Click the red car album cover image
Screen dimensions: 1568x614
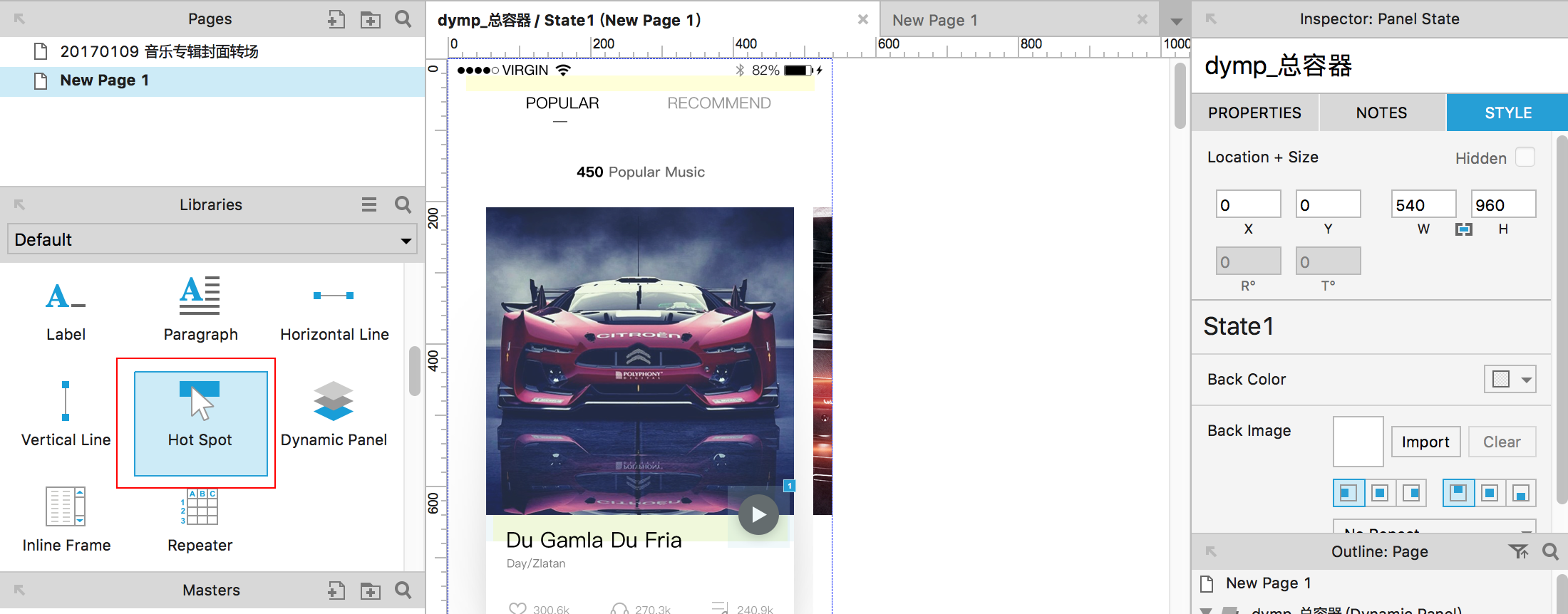(639, 360)
